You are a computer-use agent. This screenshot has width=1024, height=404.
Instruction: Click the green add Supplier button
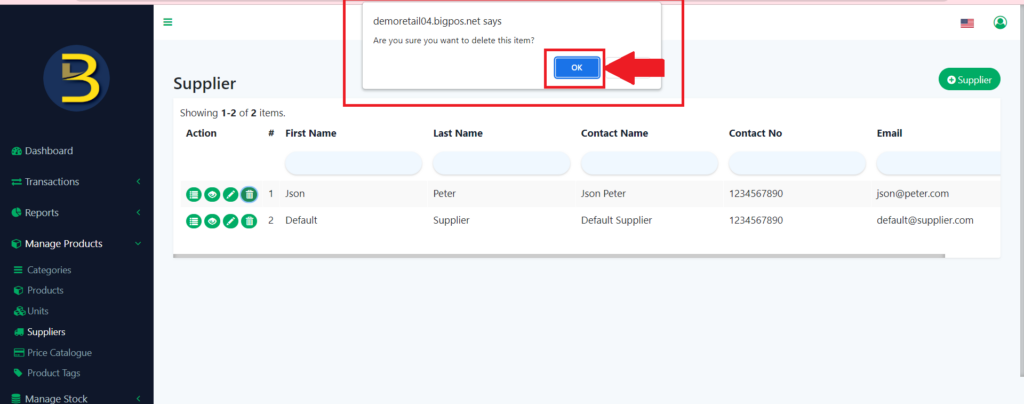pyautogui.click(x=968, y=80)
